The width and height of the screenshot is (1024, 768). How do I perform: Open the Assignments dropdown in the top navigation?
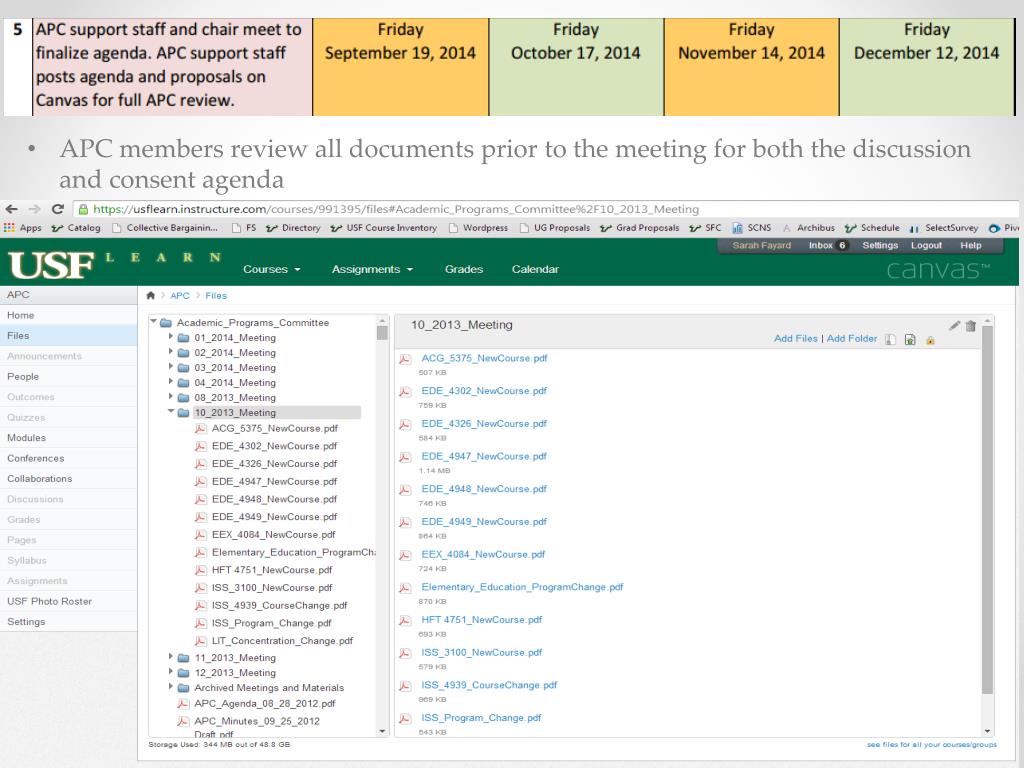[372, 269]
